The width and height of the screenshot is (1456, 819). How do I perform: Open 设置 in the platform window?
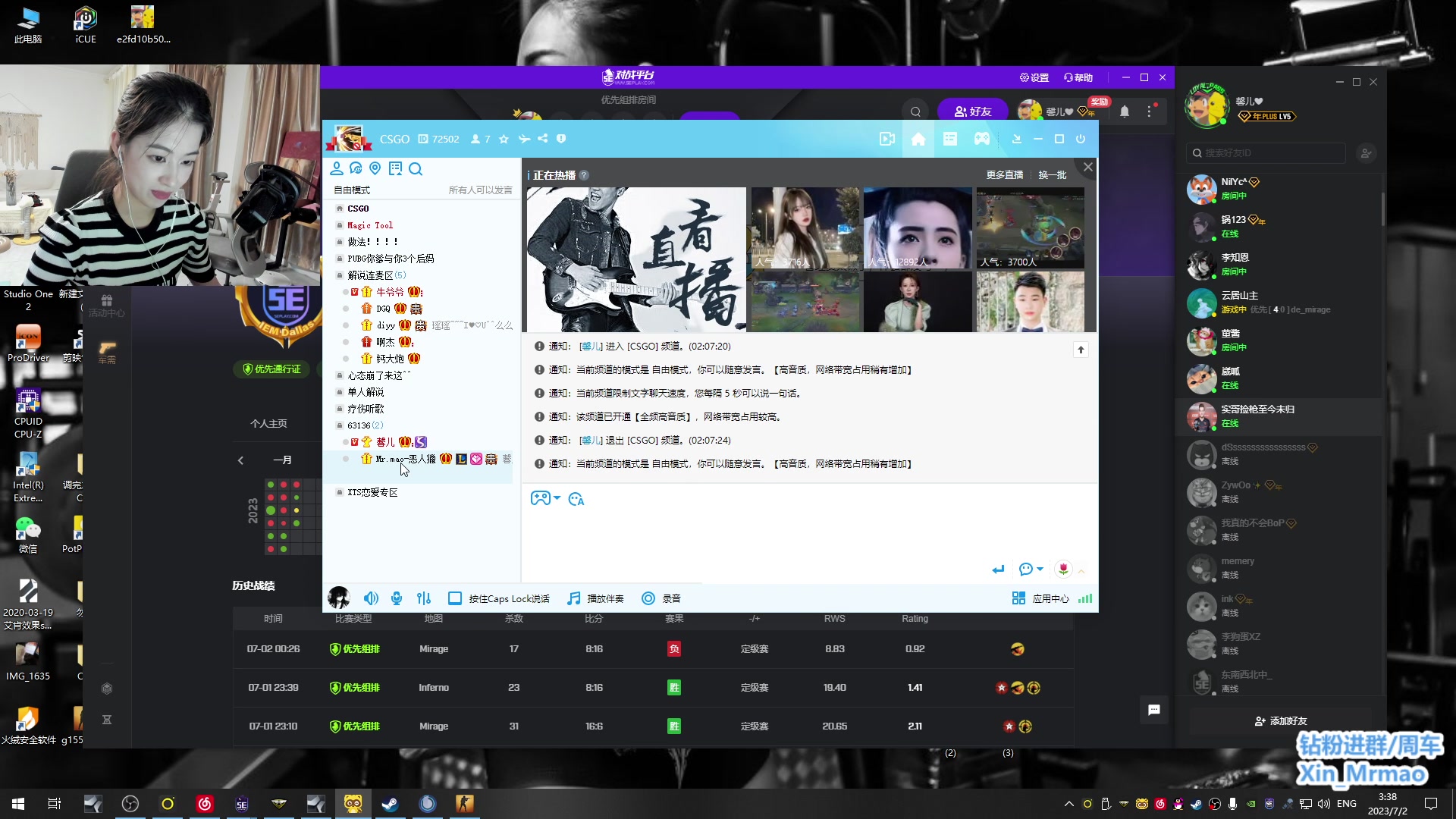(x=1034, y=77)
